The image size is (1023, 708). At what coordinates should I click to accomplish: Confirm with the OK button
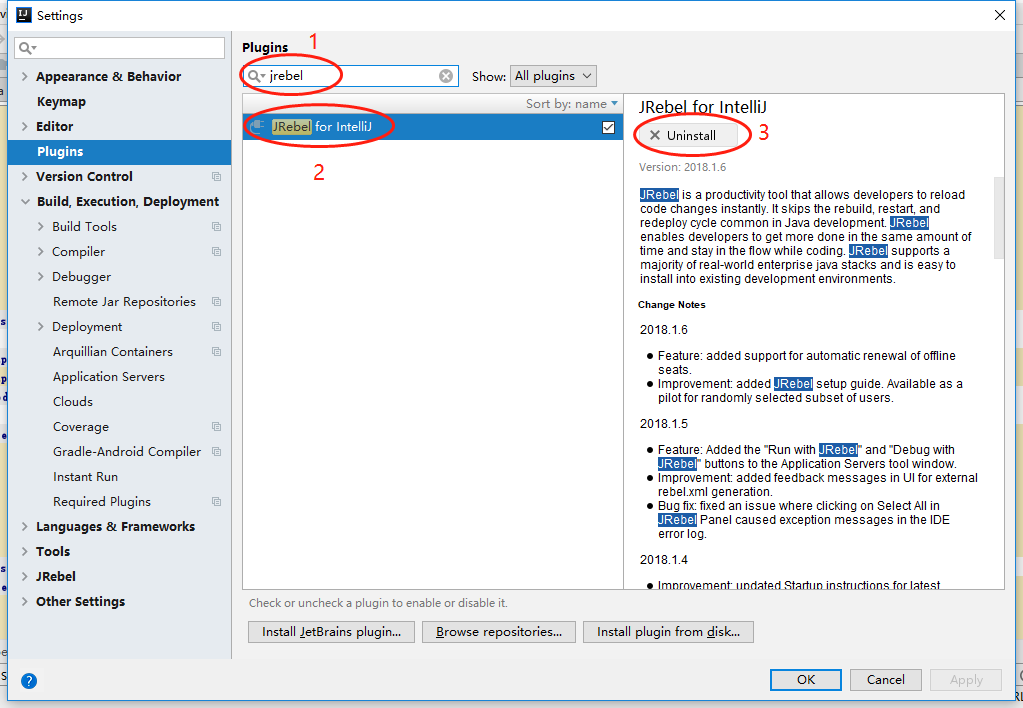coord(806,680)
